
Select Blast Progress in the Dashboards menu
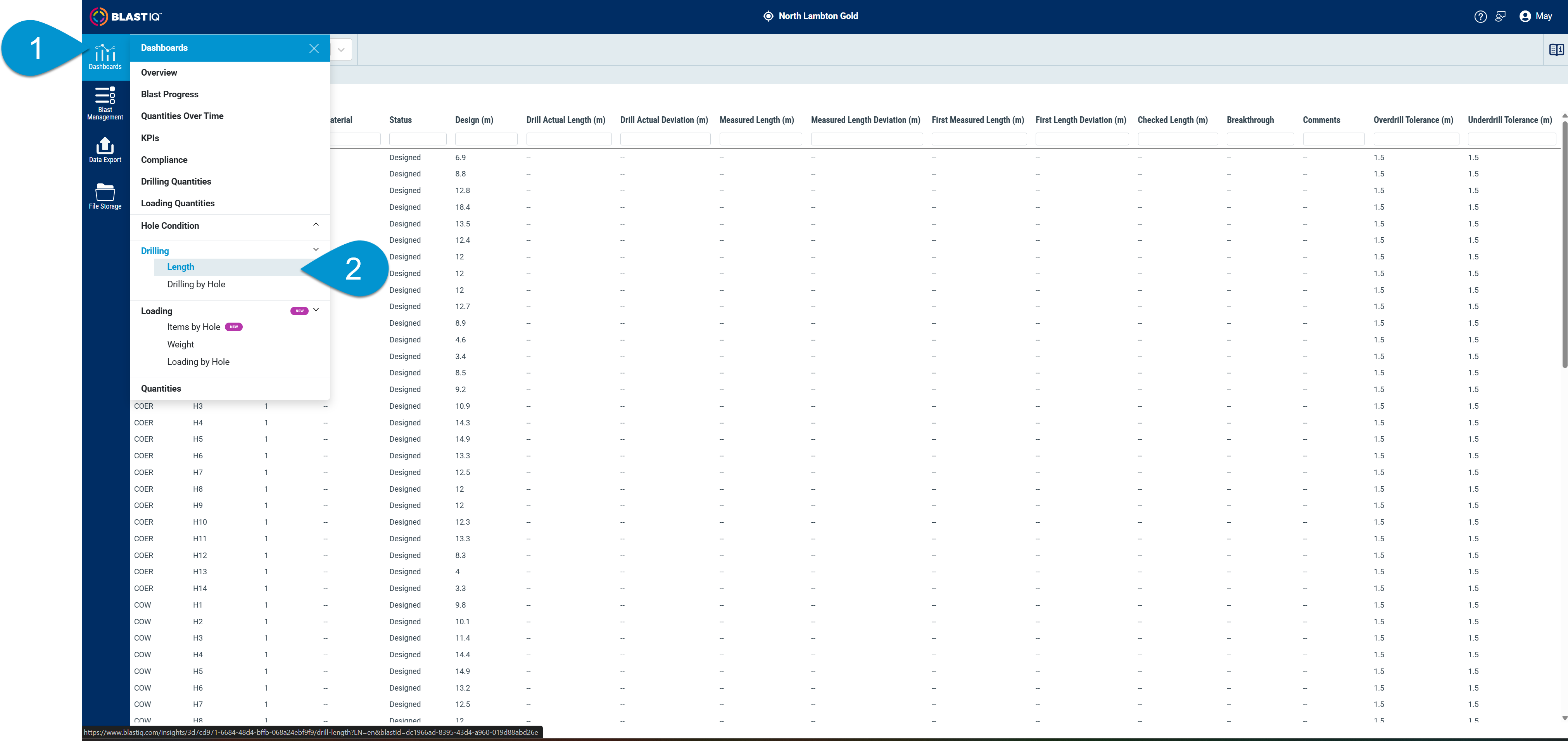click(x=170, y=94)
